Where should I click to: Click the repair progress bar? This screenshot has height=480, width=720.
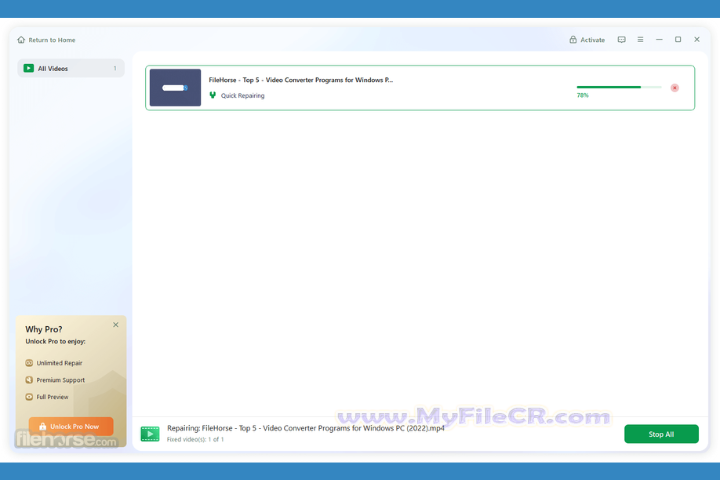(619, 87)
